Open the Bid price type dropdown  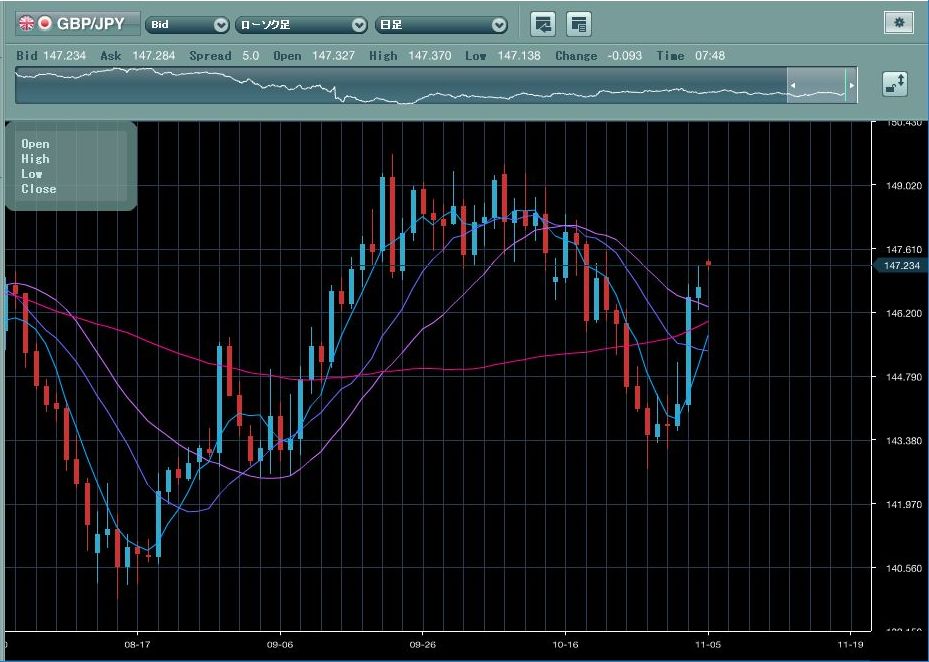coord(187,24)
